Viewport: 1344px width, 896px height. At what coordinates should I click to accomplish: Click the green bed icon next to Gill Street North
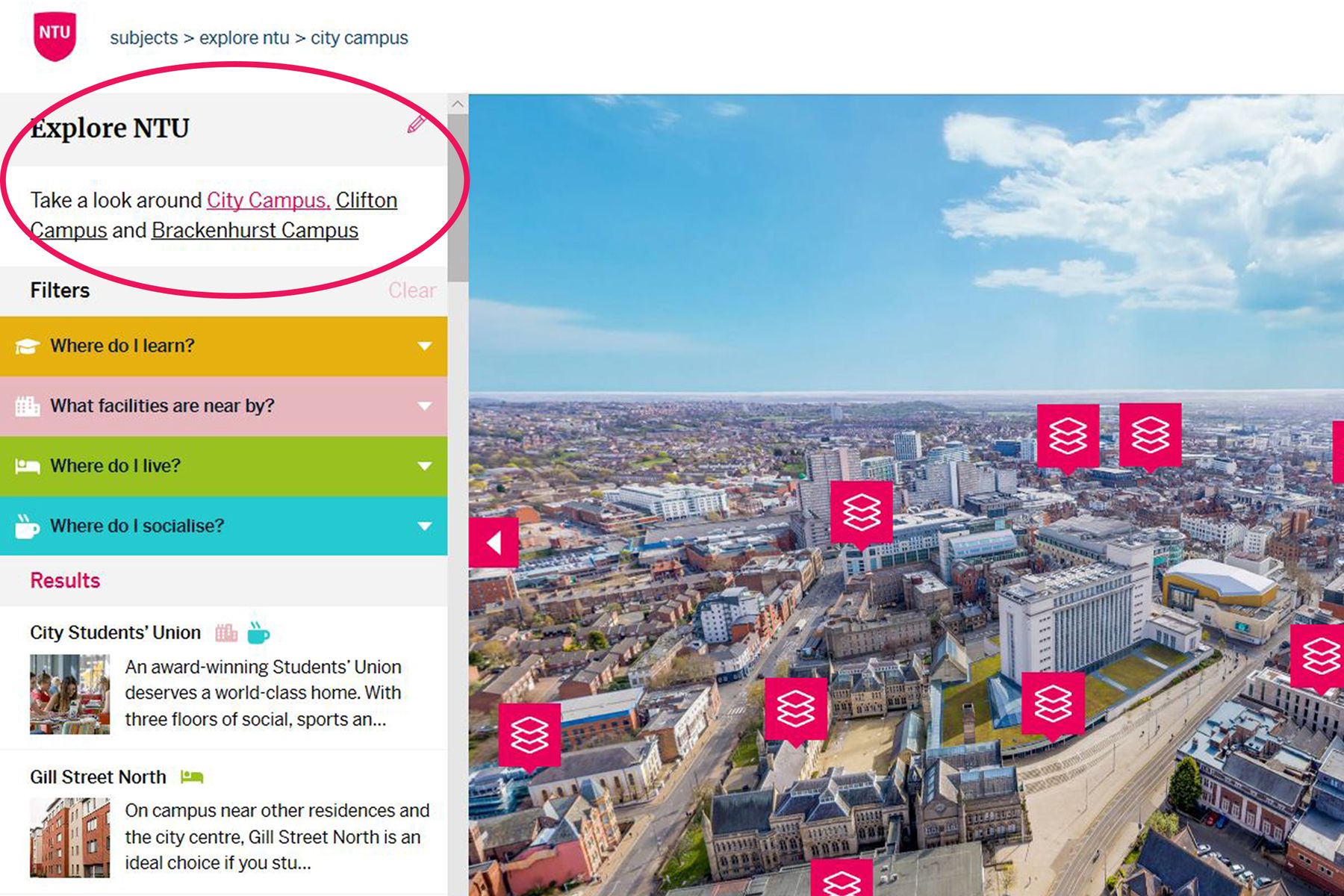(192, 777)
